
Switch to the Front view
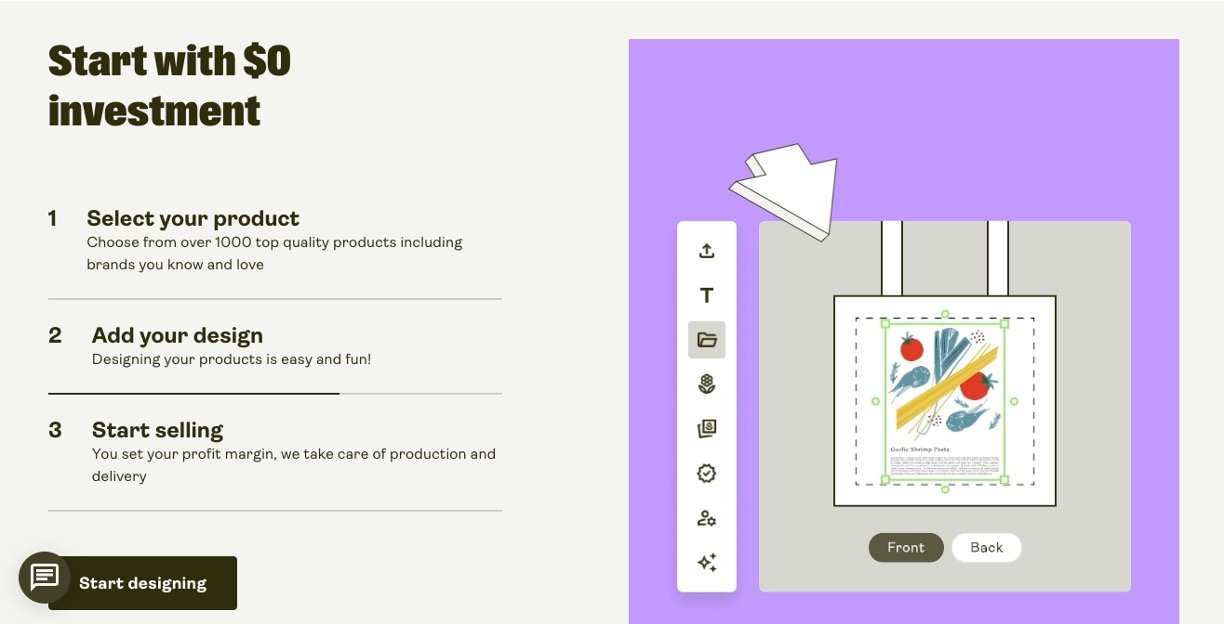905,547
